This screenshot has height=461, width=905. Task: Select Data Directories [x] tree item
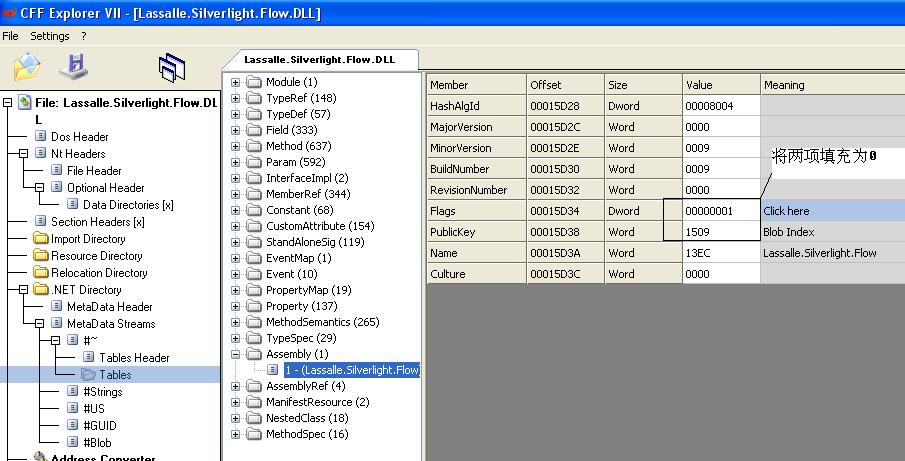(x=128, y=205)
